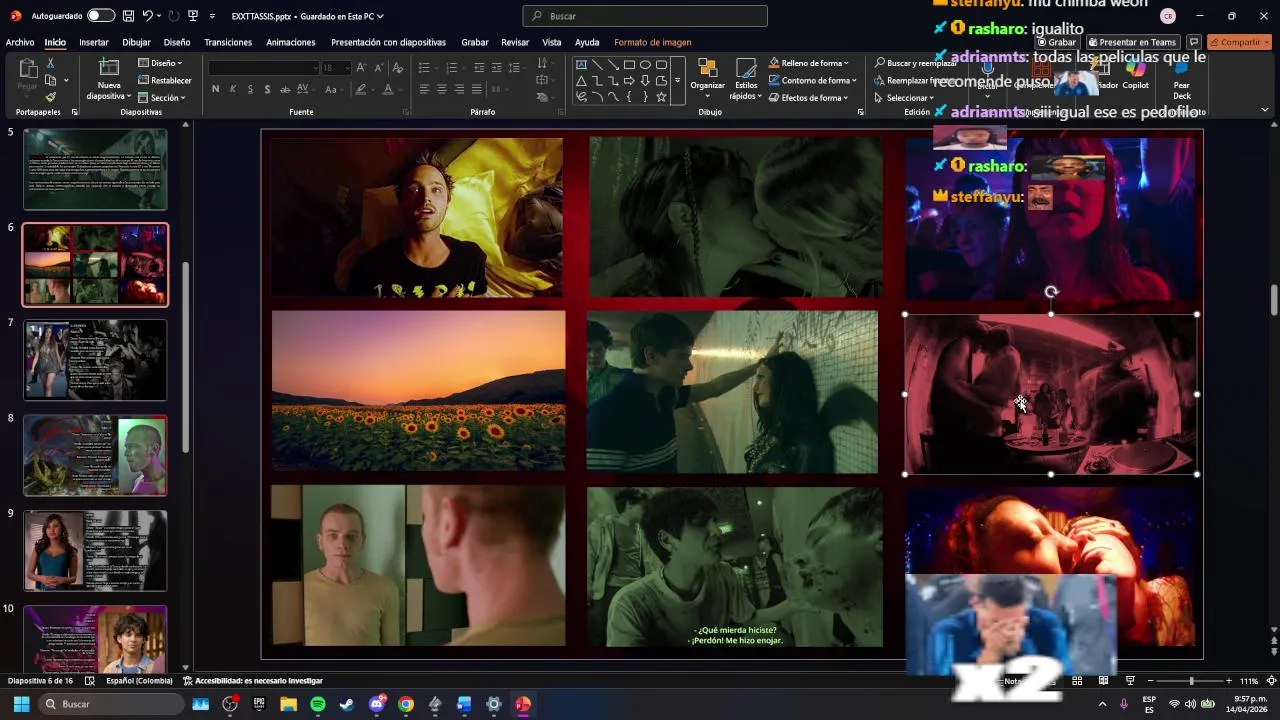The width and height of the screenshot is (1280, 720).
Task: Click Accesibilidad: es necesario investigar
Action: pyautogui.click(x=253, y=681)
